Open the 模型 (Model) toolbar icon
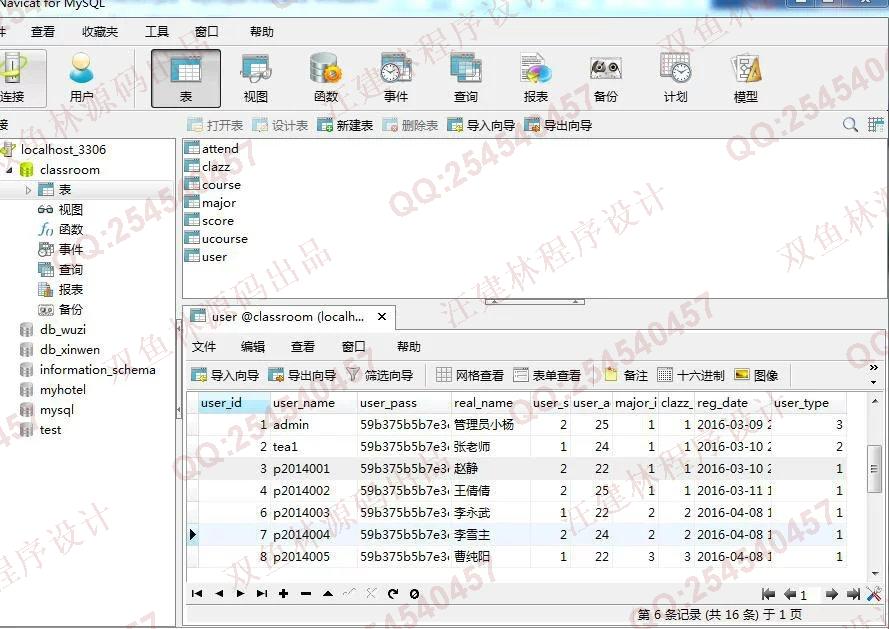The height and width of the screenshot is (629, 889). click(x=746, y=78)
